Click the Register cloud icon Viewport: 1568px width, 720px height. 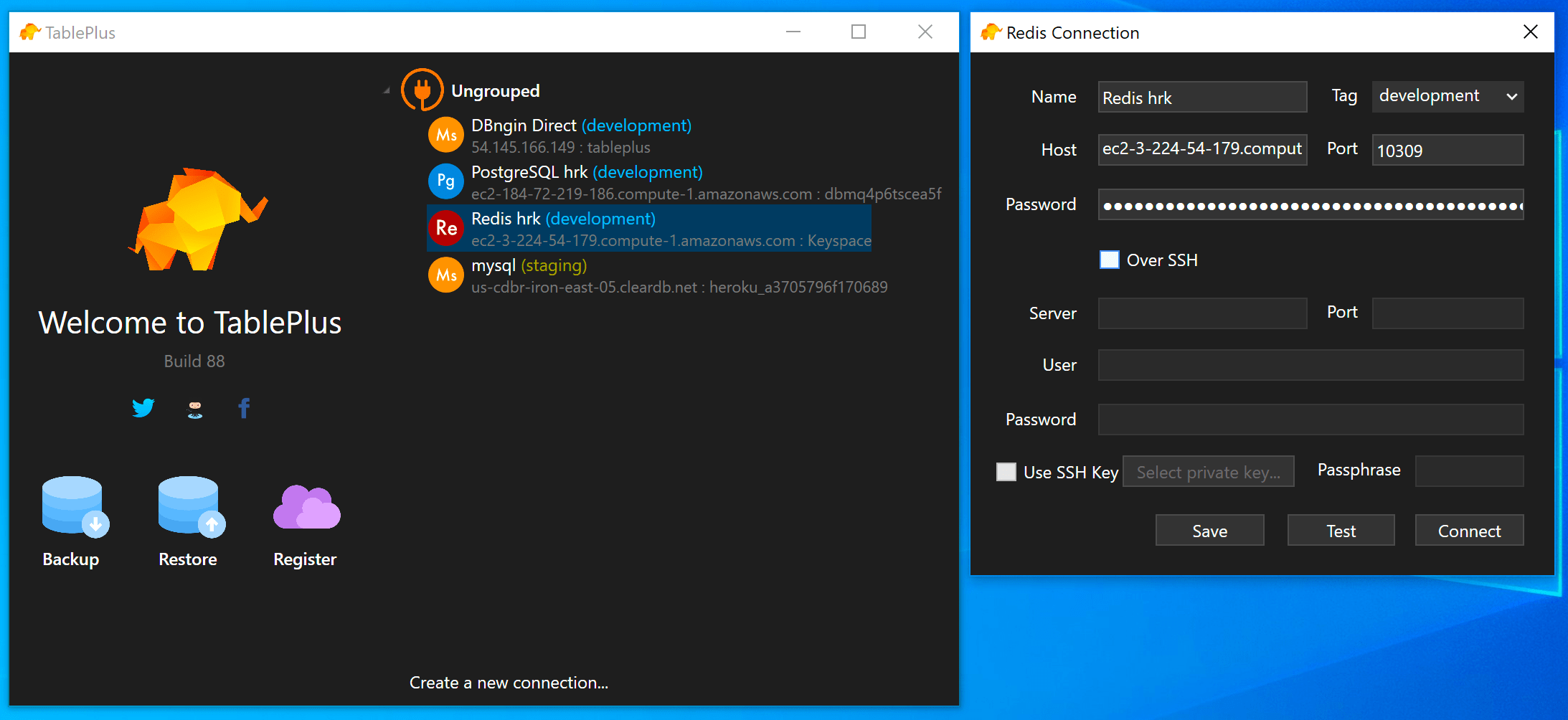(305, 506)
